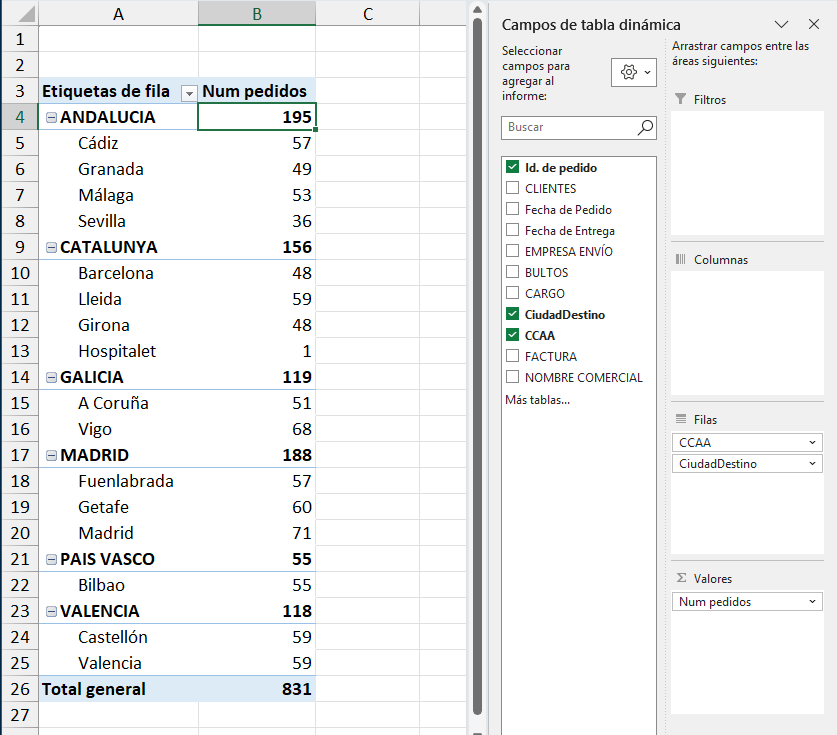Select the Total general cell
Viewport: 837px width, 735px height.
(118, 689)
